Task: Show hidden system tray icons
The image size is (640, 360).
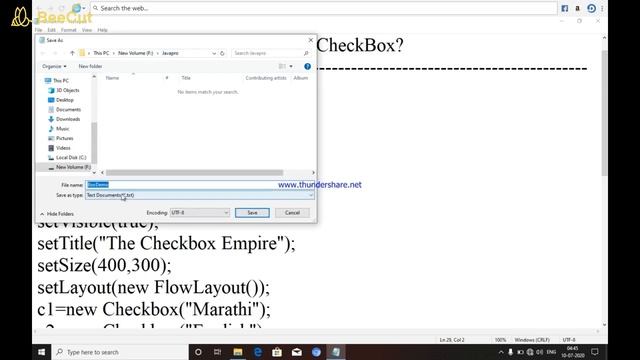Action: pos(501,352)
